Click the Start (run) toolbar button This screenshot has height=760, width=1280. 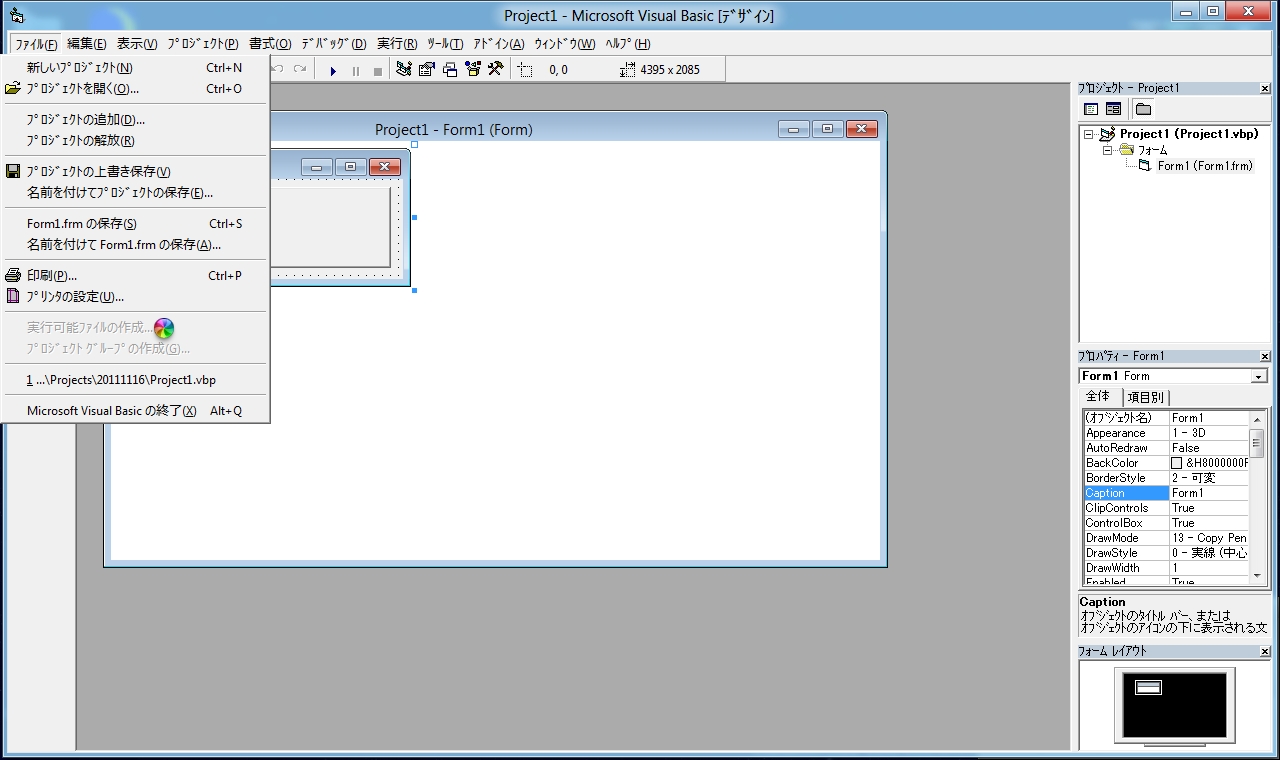333,70
